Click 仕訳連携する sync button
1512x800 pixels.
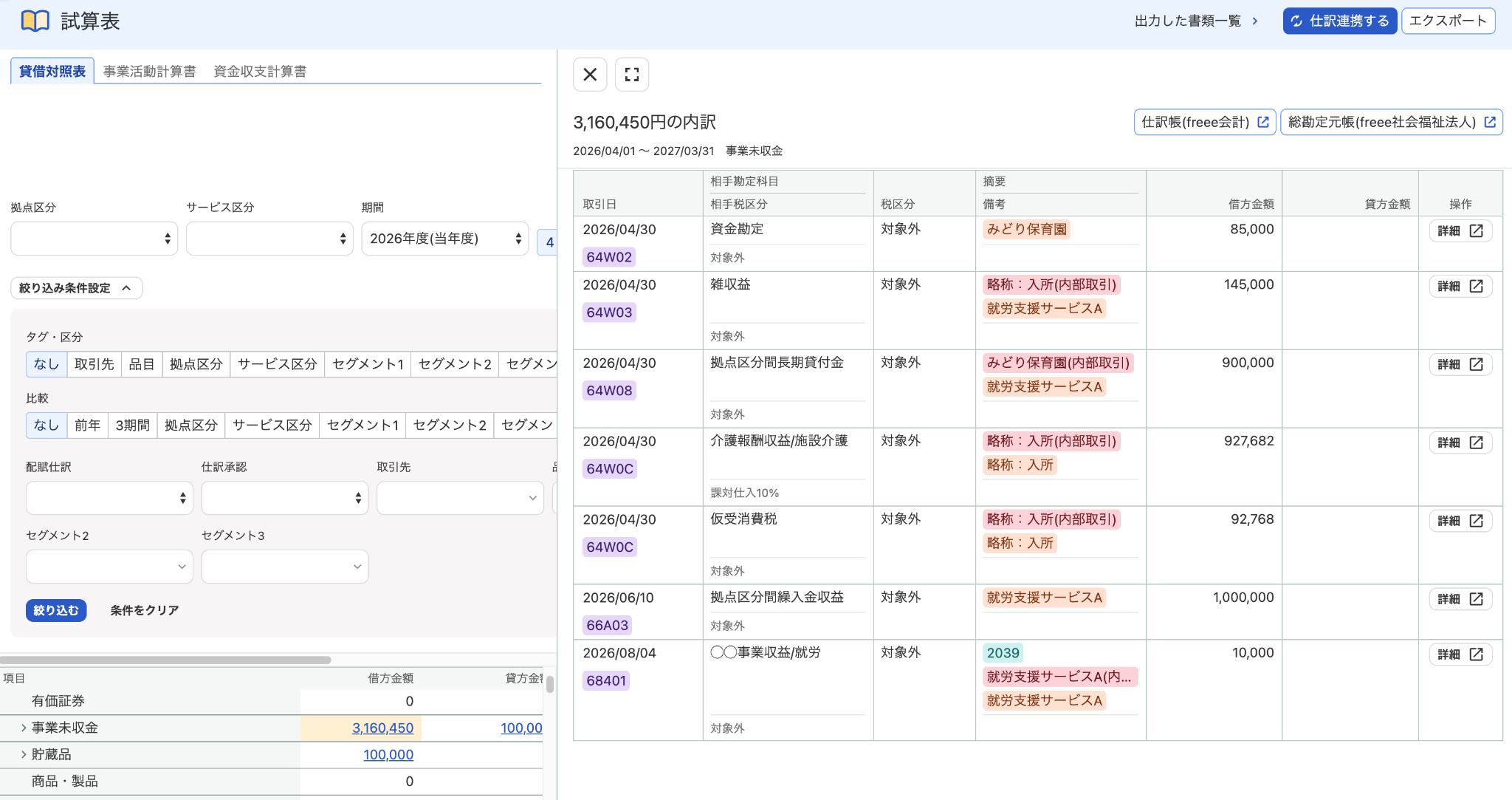(1340, 21)
